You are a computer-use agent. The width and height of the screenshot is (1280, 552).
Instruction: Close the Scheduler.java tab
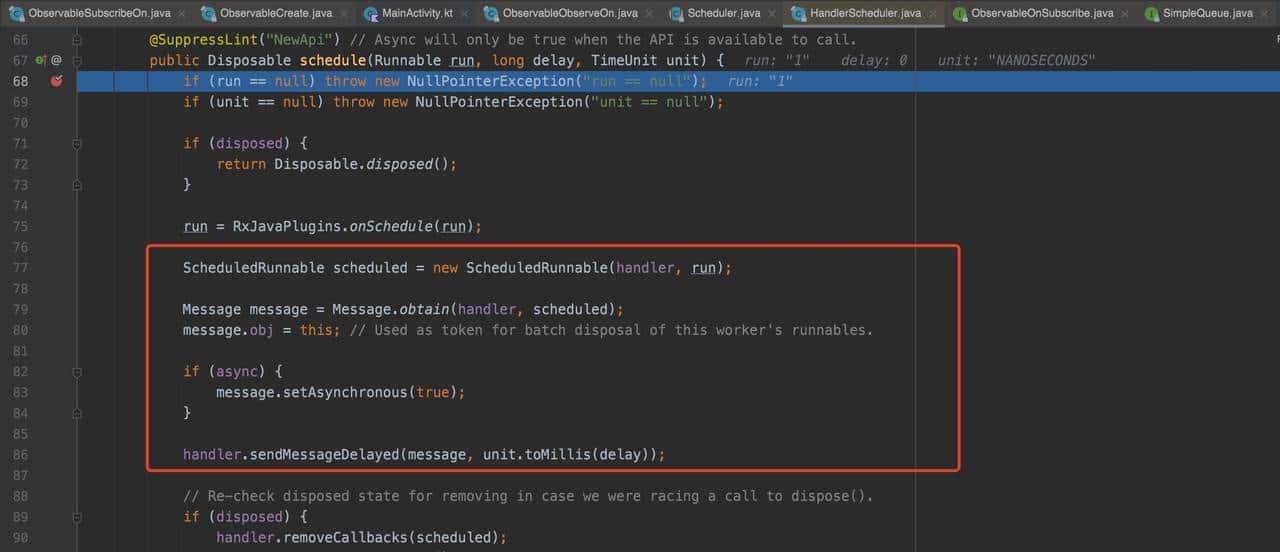[x=773, y=14]
